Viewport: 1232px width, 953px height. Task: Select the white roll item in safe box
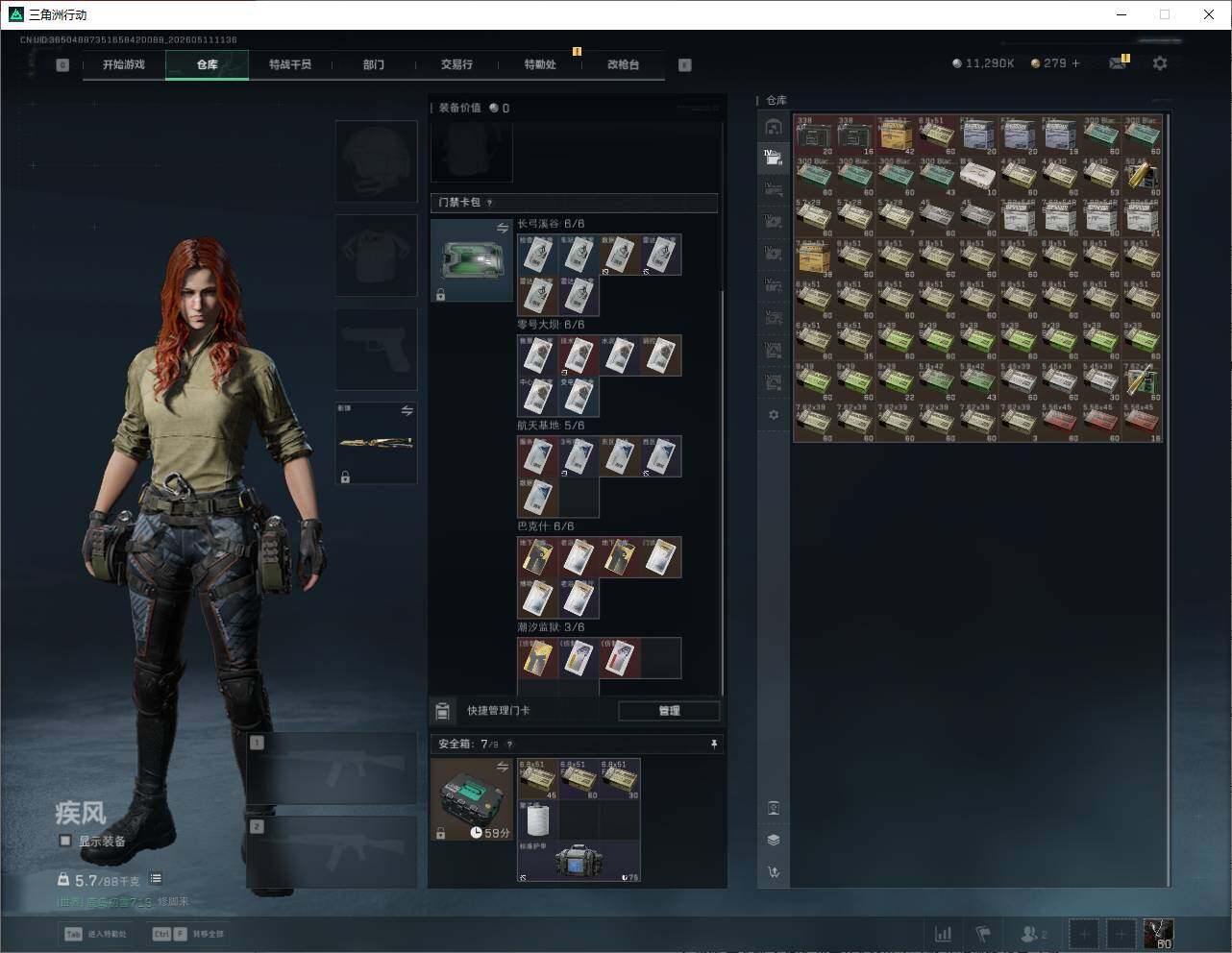point(537,820)
